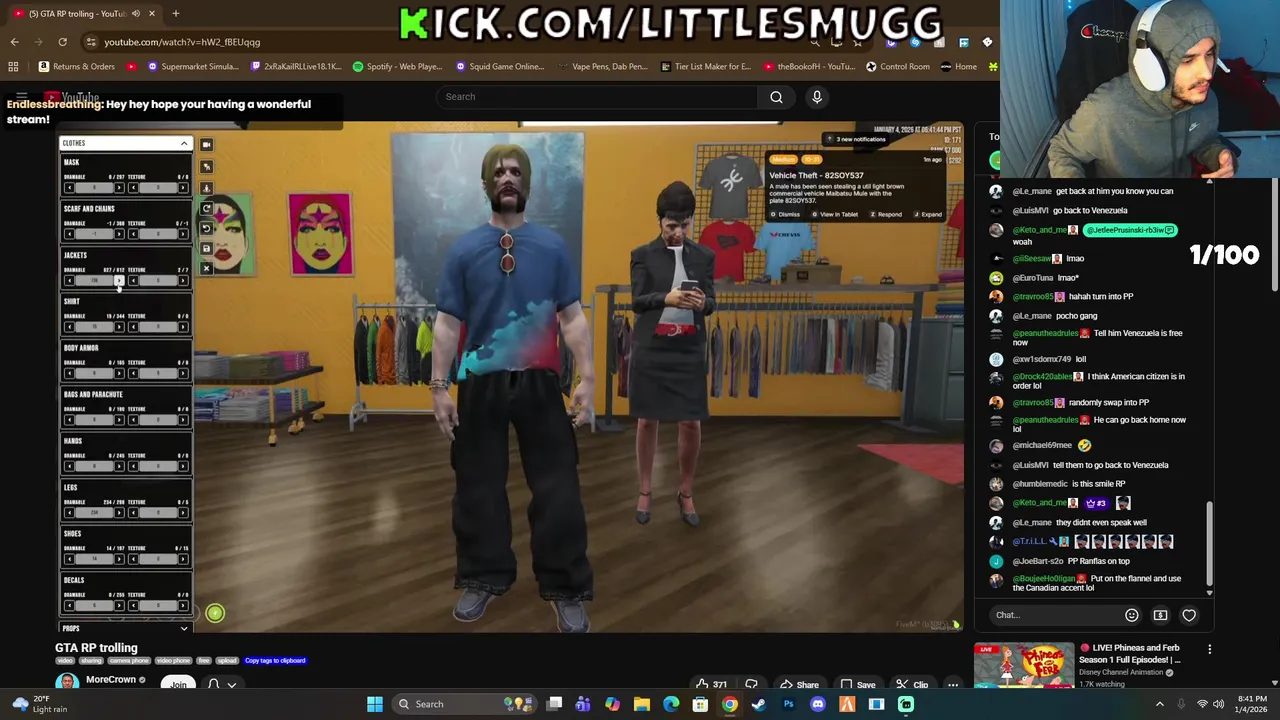Click the YouTube search magnifier button
1280x720 pixels.
pos(776,97)
